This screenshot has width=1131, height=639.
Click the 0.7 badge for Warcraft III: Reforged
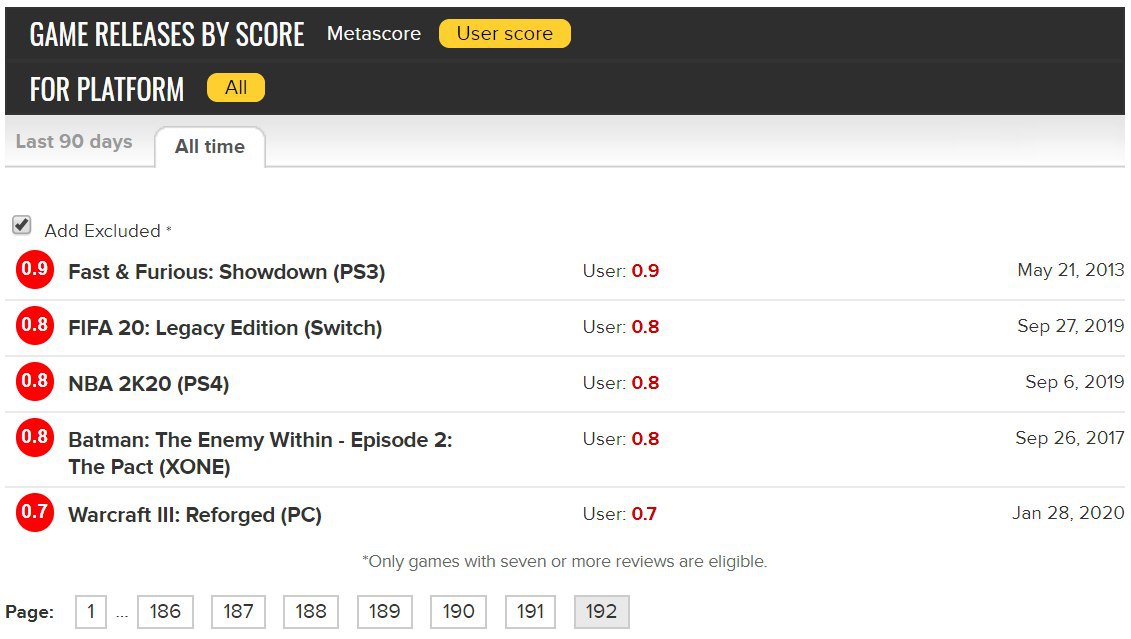pos(35,513)
